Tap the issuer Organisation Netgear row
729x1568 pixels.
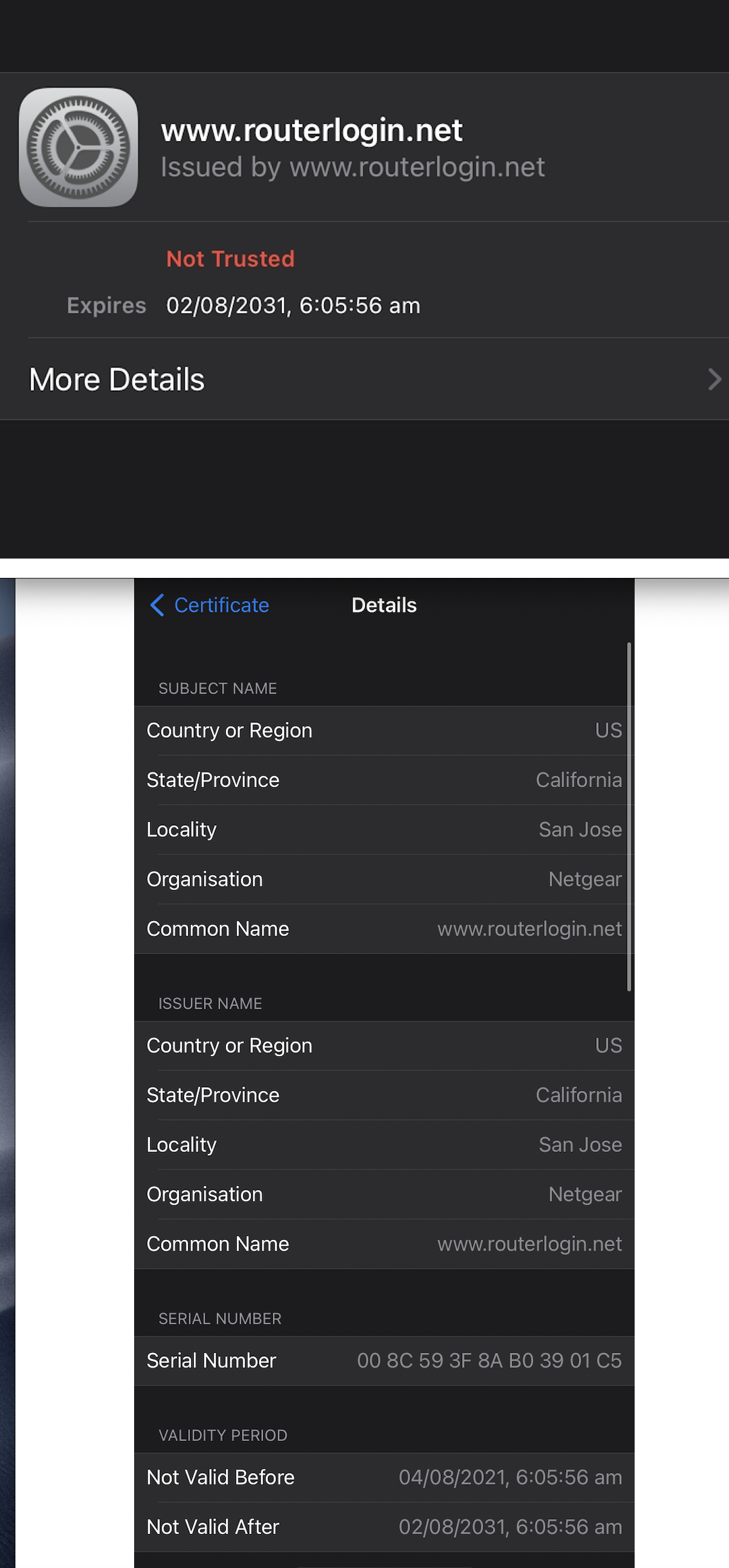384,1194
